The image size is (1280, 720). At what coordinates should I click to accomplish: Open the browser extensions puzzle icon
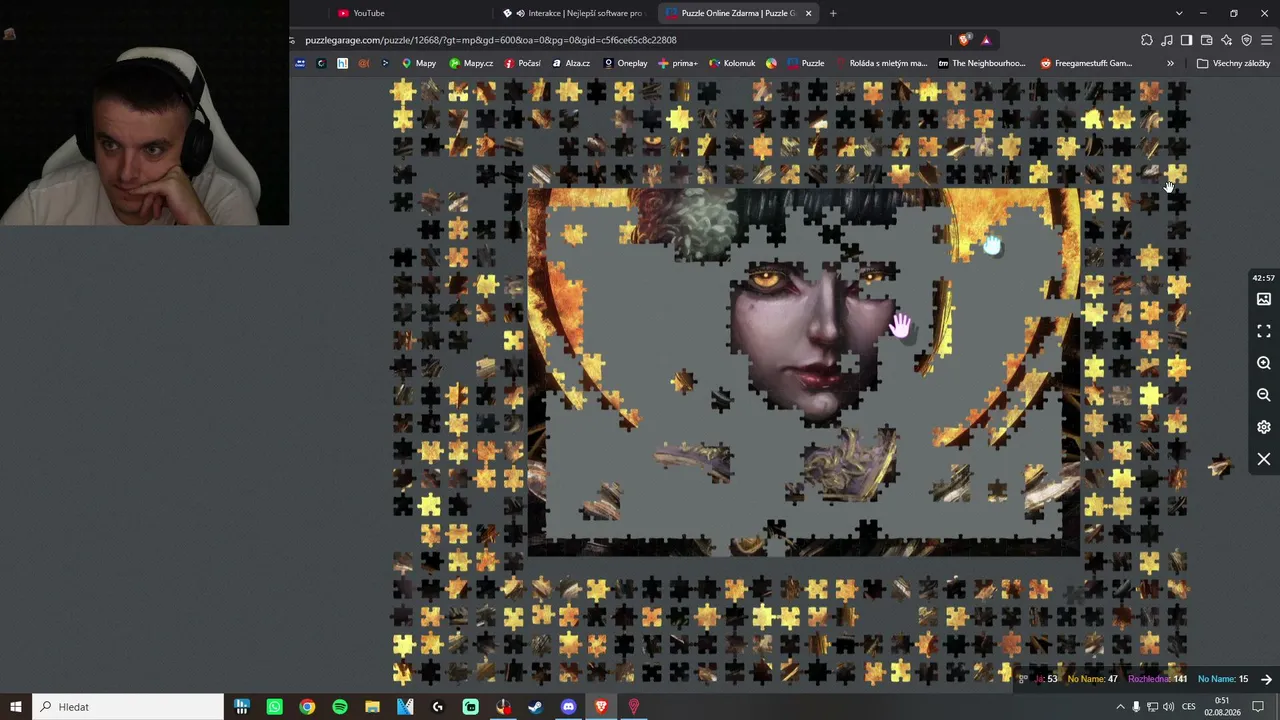click(x=1147, y=40)
